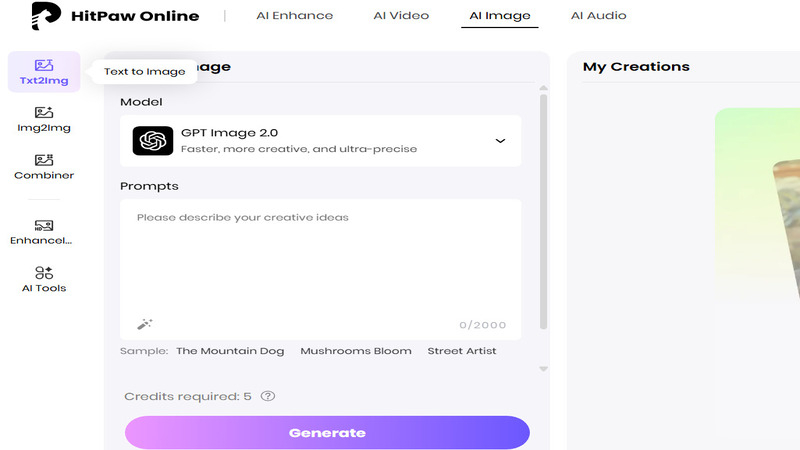Click the Text to Image tooltip
The image size is (800, 450).
coord(144,71)
